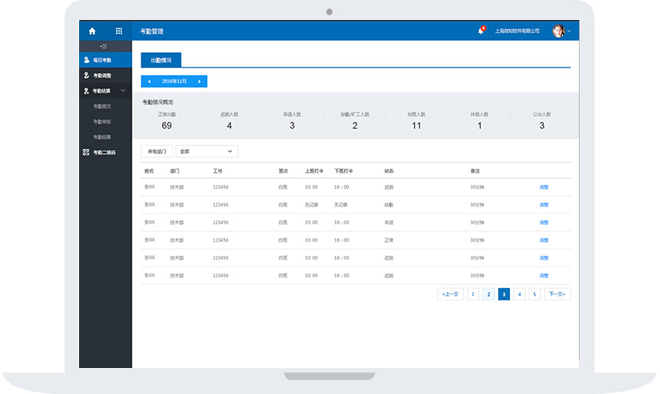Viewport: 660px width, 394px height.
Task: Open the 全部 filter dropdown
Action: (207, 152)
